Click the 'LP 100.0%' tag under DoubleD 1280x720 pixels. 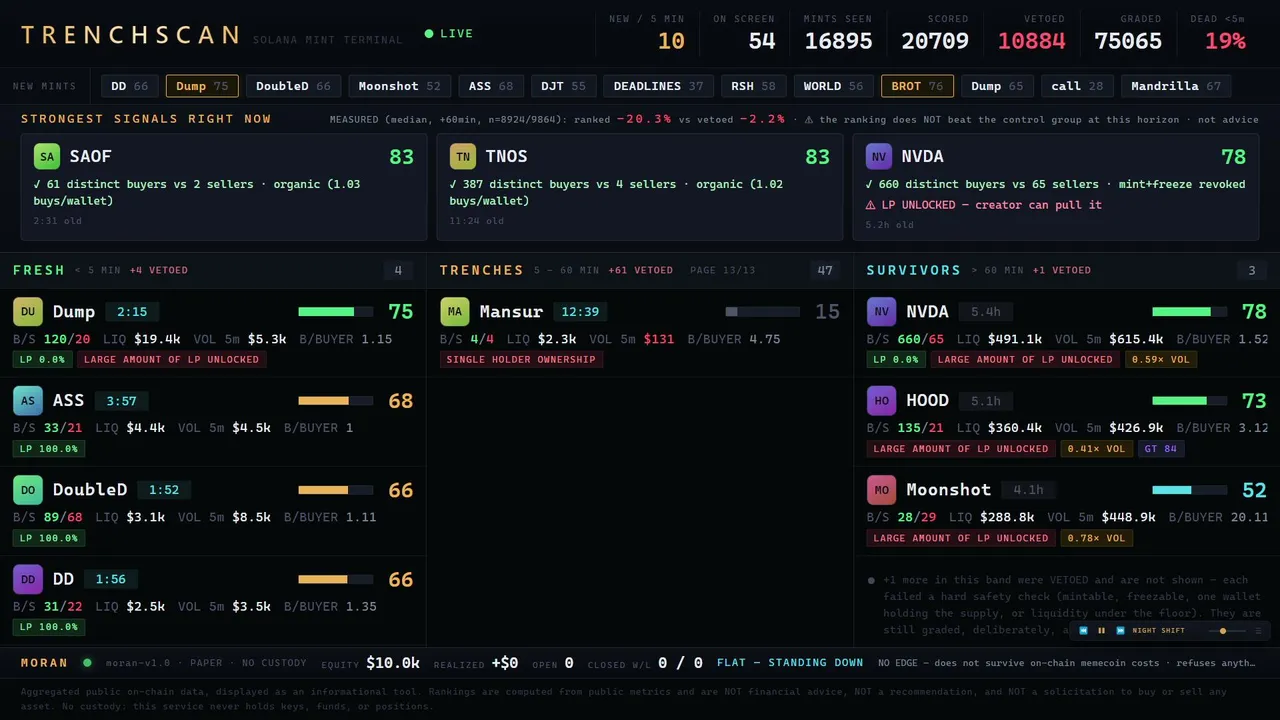point(49,538)
